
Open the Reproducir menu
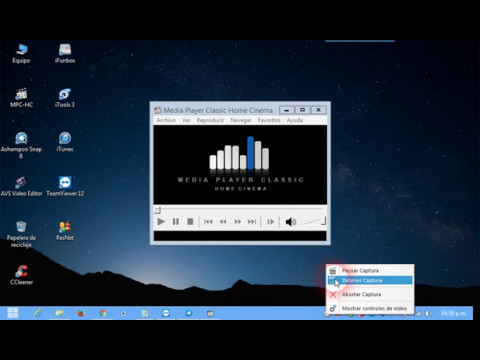pos(210,120)
